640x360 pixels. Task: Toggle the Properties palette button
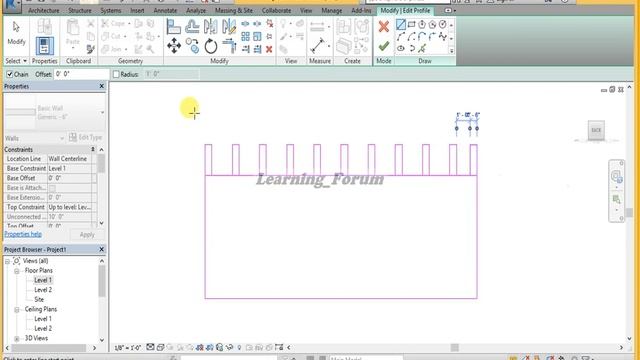coord(44,45)
